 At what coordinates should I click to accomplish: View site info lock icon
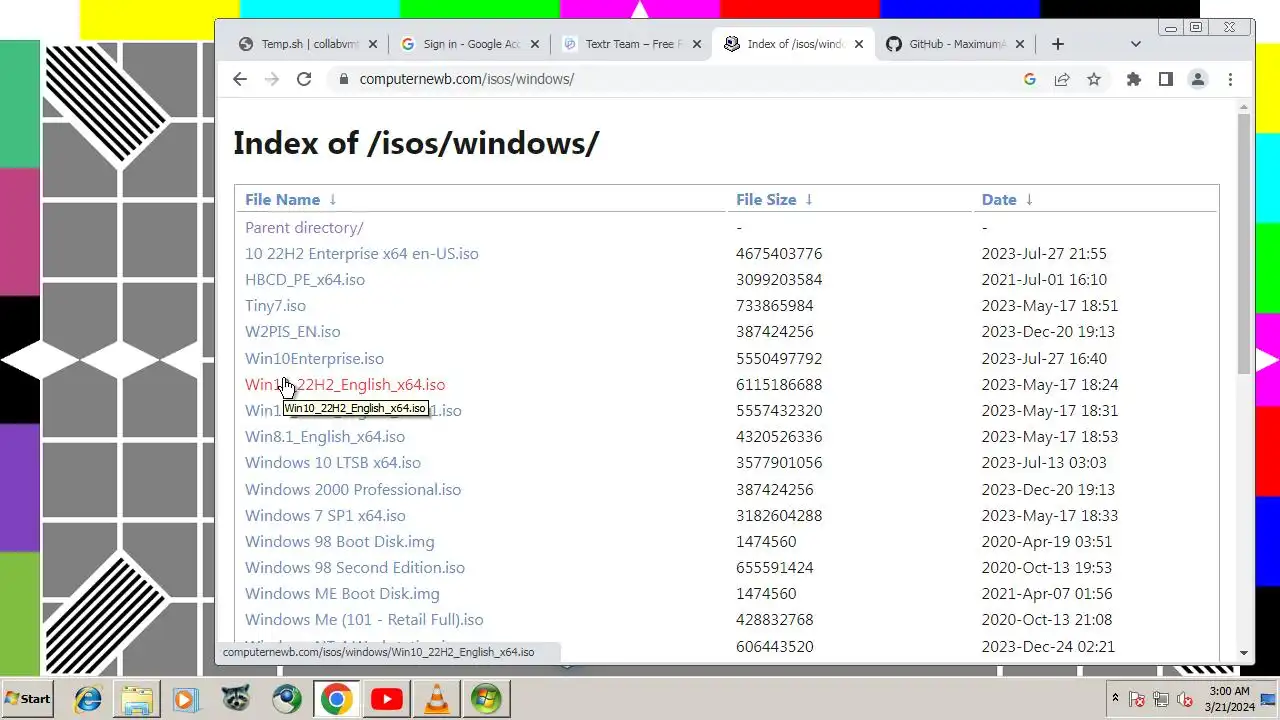[x=343, y=79]
